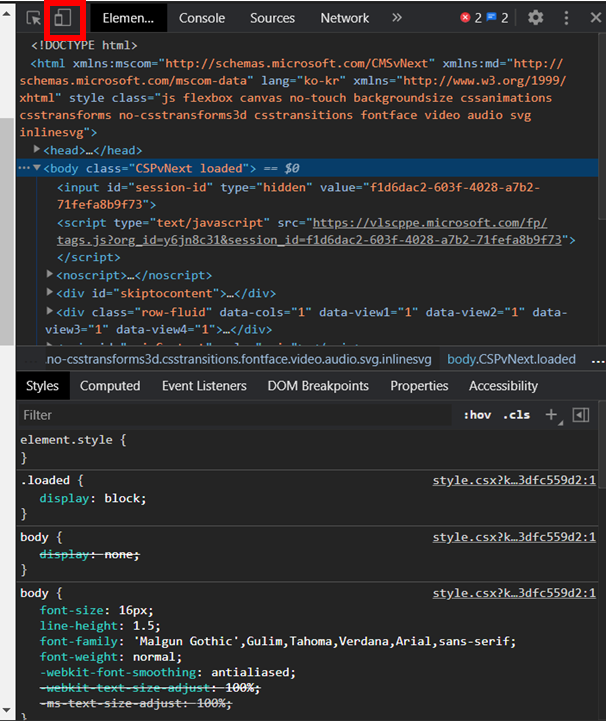606x721 pixels.
Task: Open style.csx link for body font-size rule
Action: (514, 593)
